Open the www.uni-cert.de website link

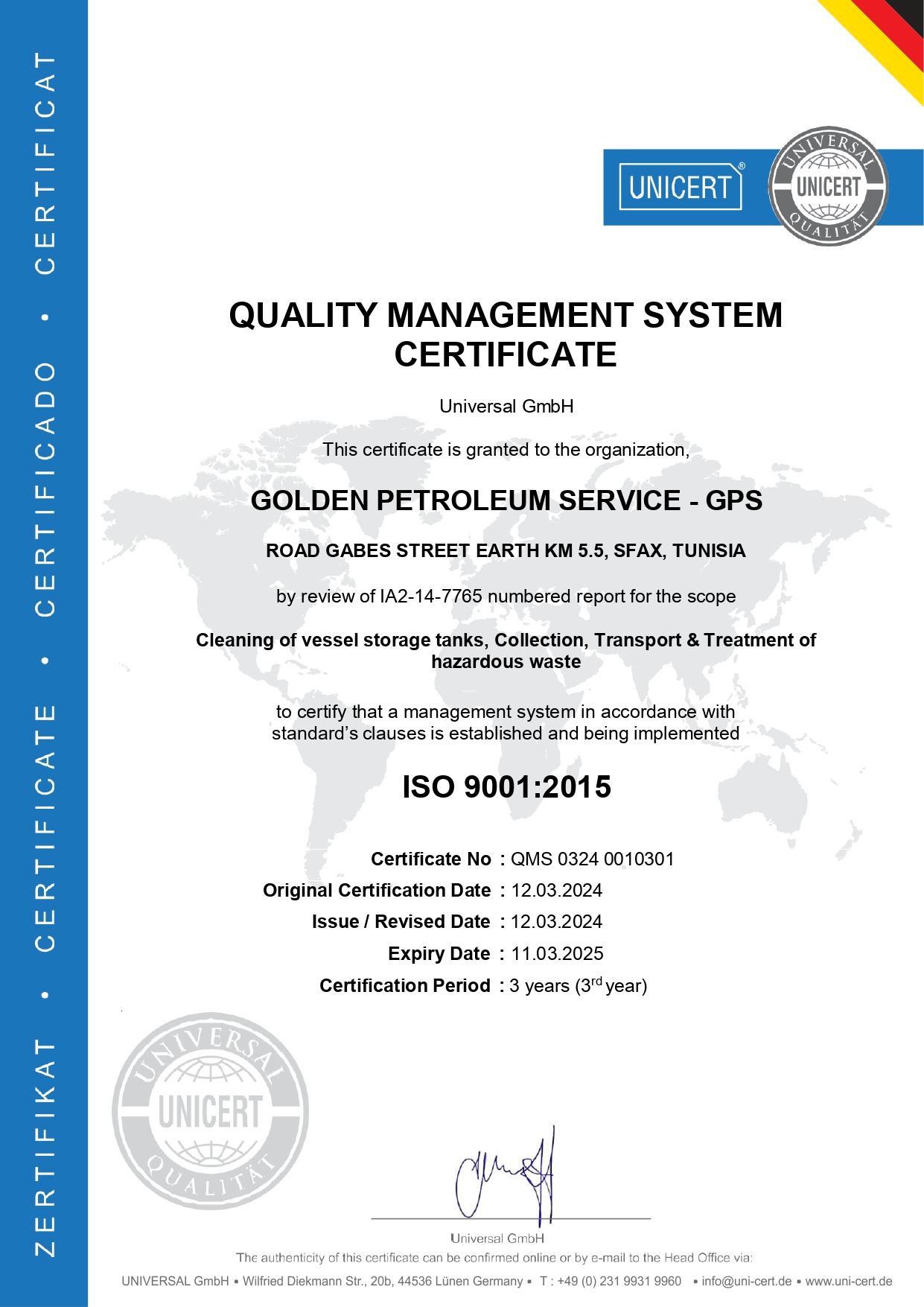point(848,1281)
